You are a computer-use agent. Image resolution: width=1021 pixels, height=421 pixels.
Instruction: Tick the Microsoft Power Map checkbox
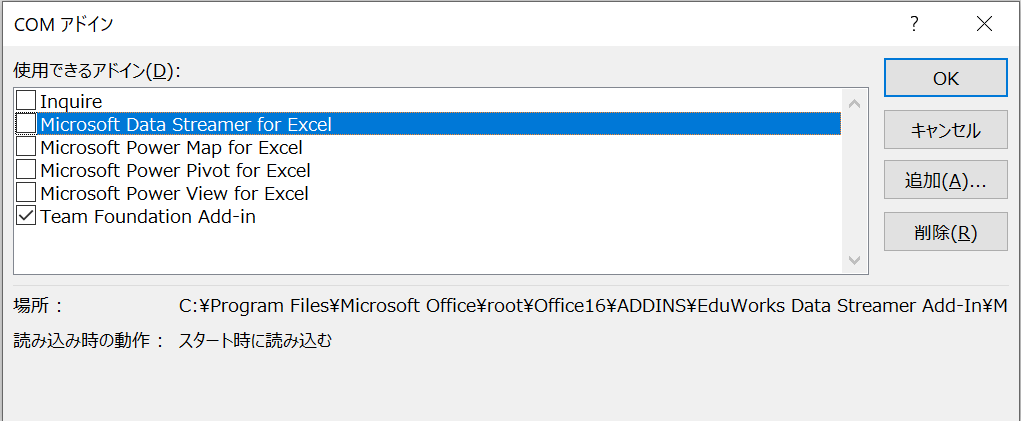26,147
